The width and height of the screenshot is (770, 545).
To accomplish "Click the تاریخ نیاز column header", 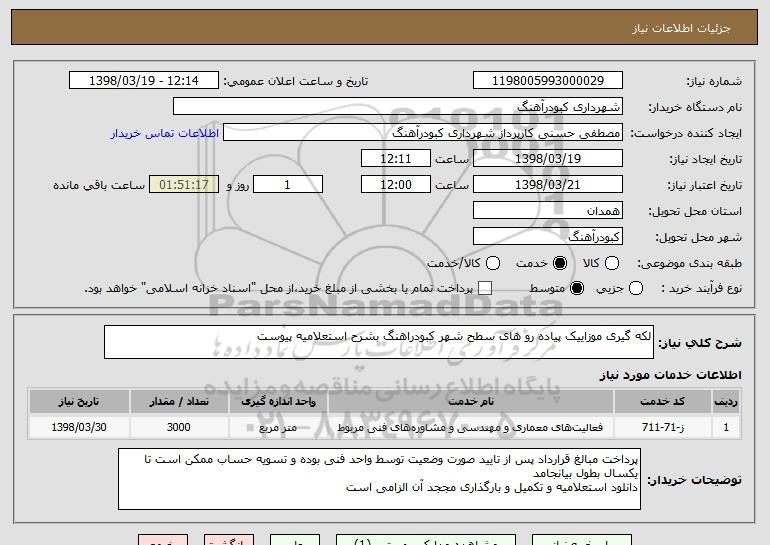I will point(79,402).
